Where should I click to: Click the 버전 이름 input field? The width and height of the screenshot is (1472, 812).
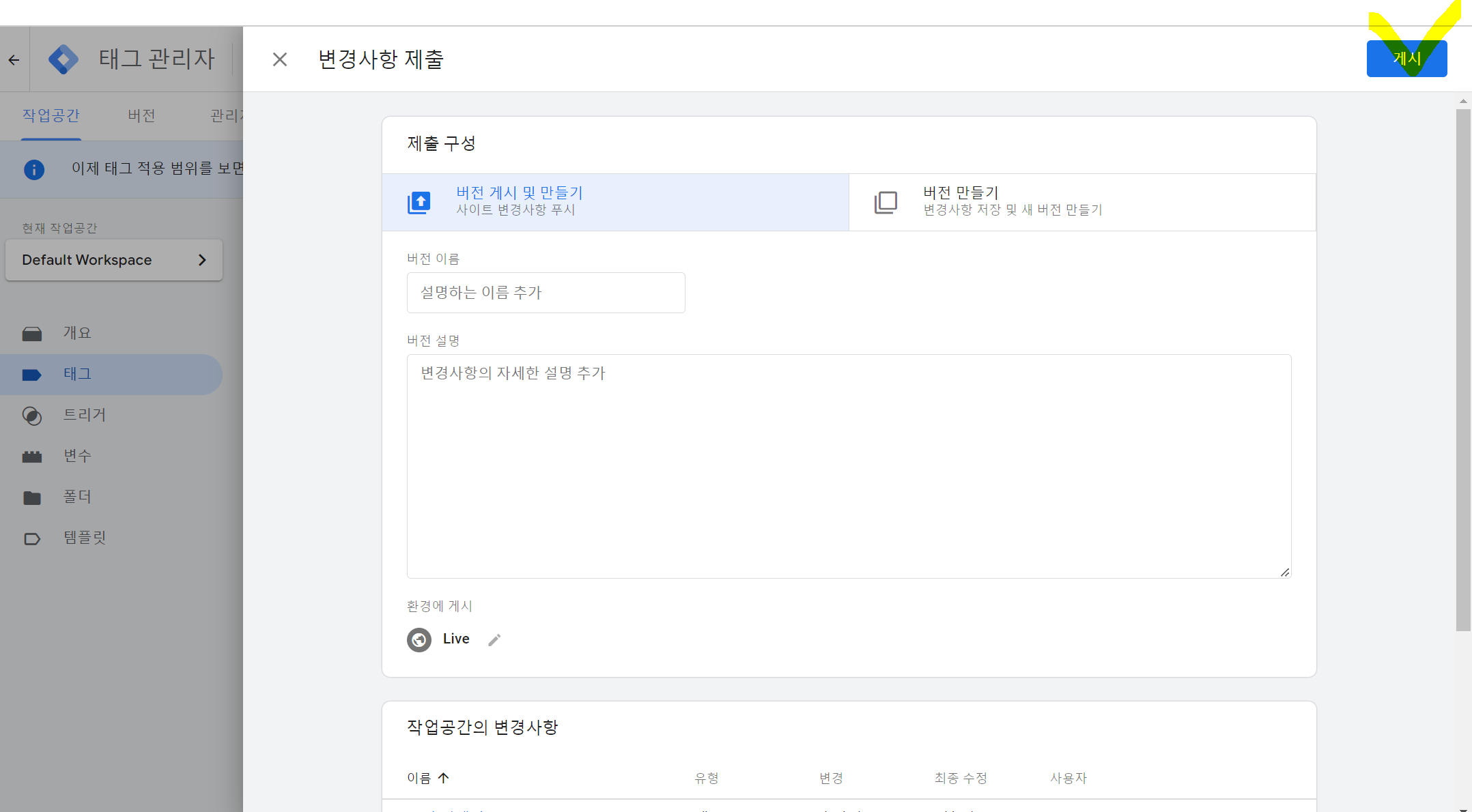tap(546, 293)
